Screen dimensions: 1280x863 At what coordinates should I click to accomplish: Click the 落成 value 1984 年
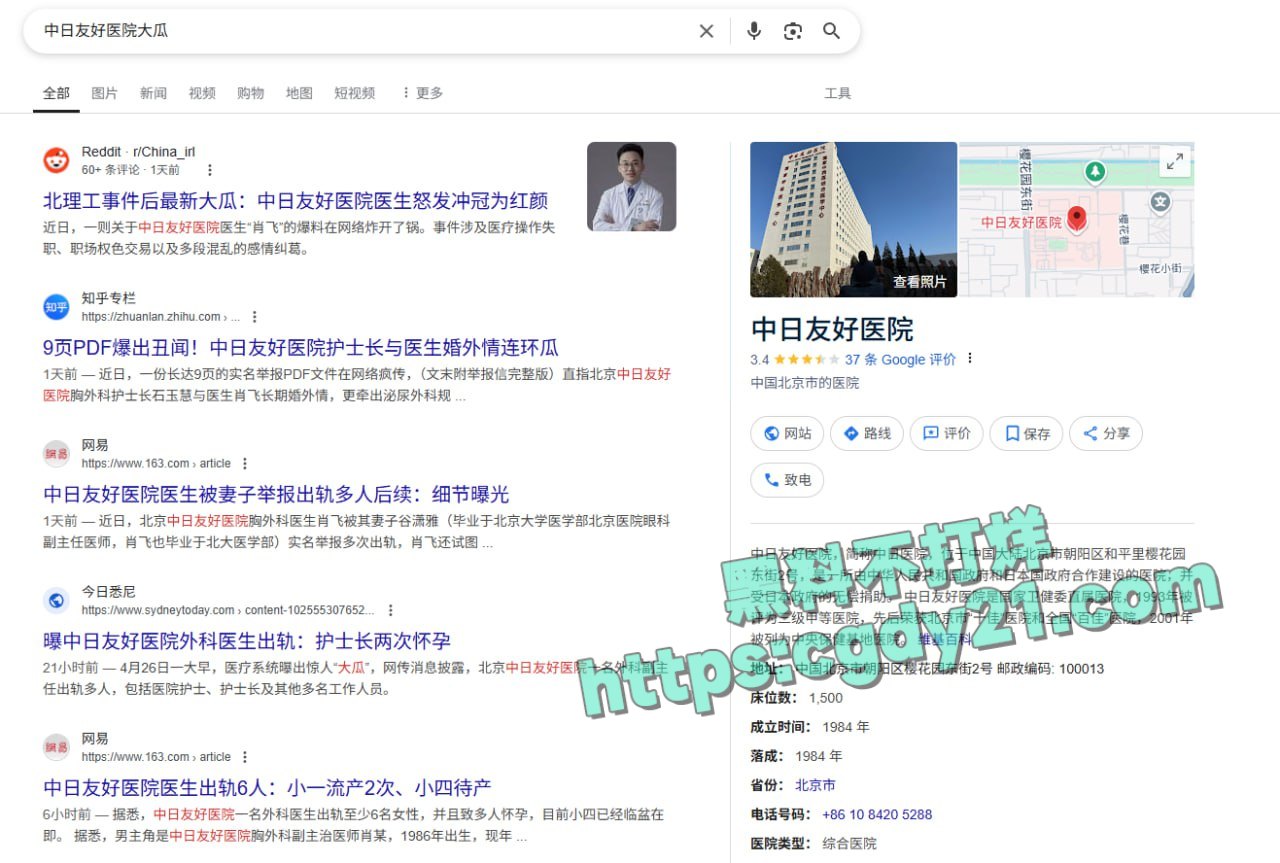click(818, 756)
